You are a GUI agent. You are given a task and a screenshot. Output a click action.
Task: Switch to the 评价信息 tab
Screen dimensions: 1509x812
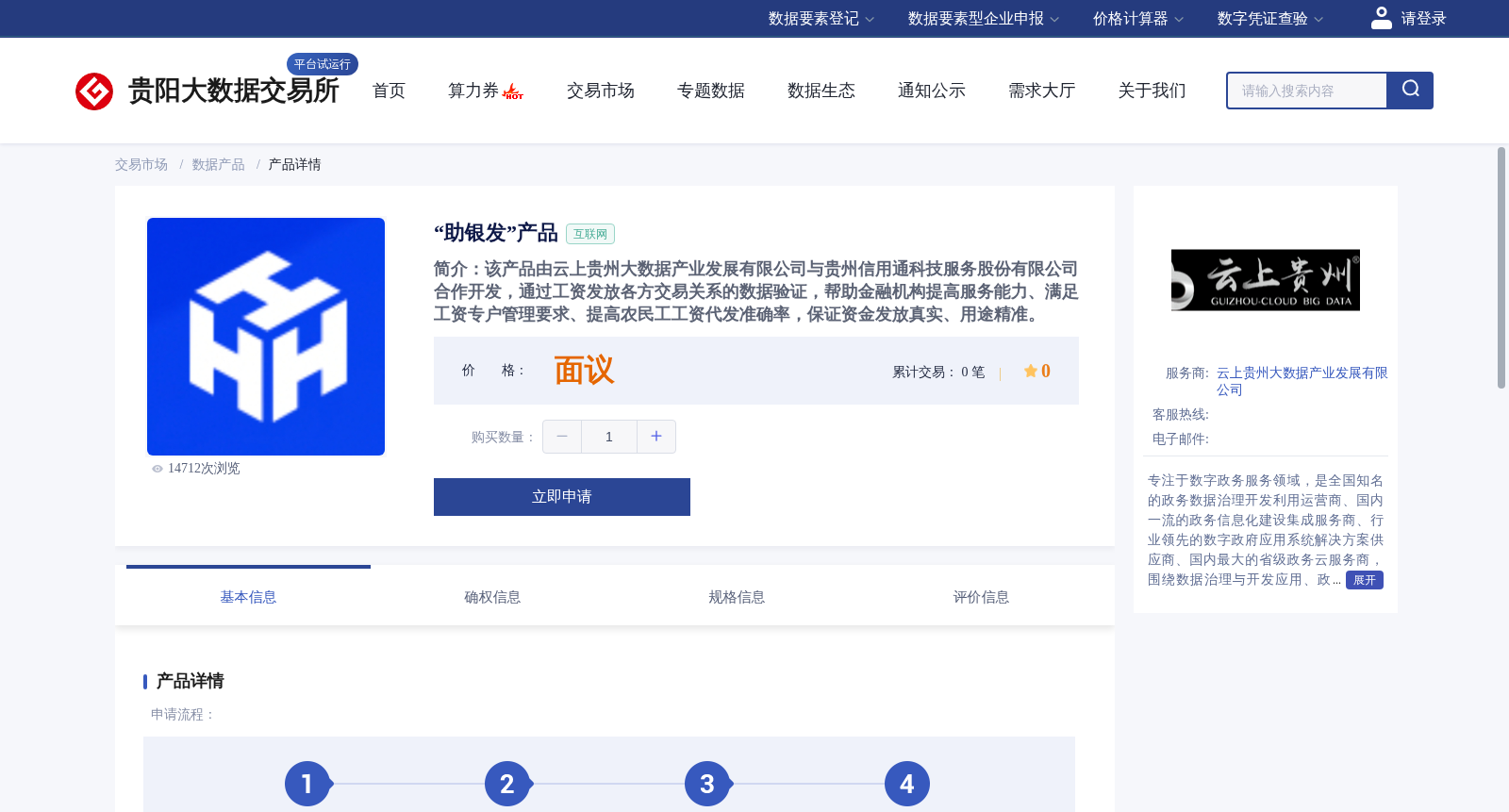[x=981, y=597]
